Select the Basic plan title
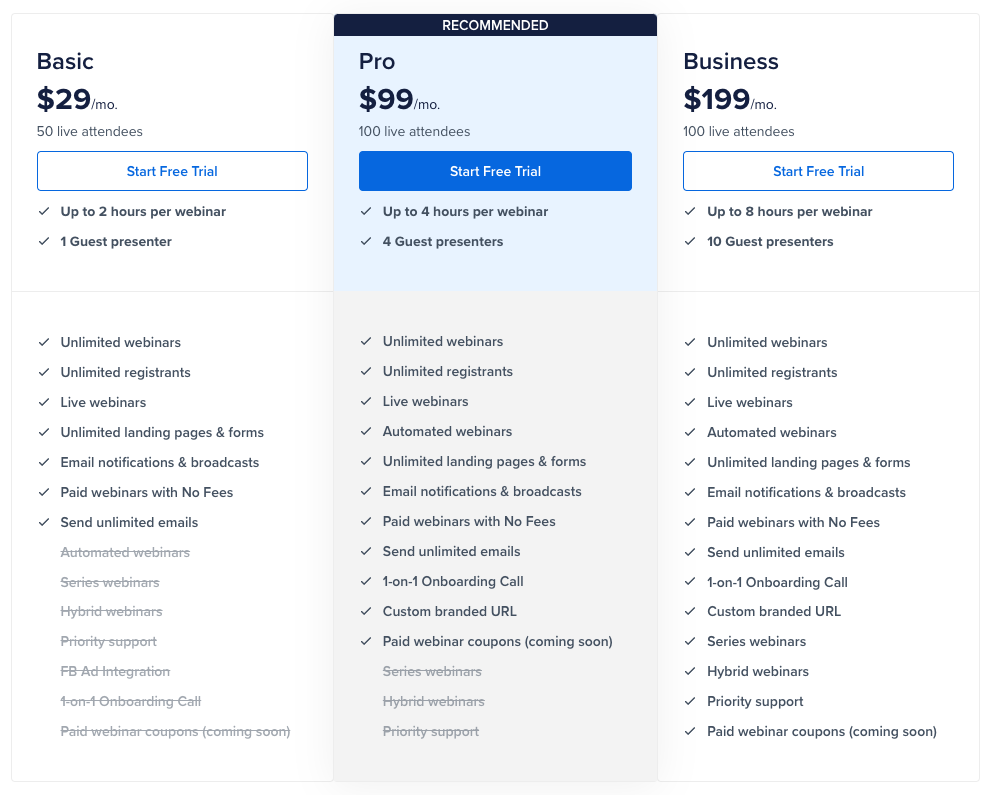Image resolution: width=995 pixels, height=795 pixels. coord(65,61)
